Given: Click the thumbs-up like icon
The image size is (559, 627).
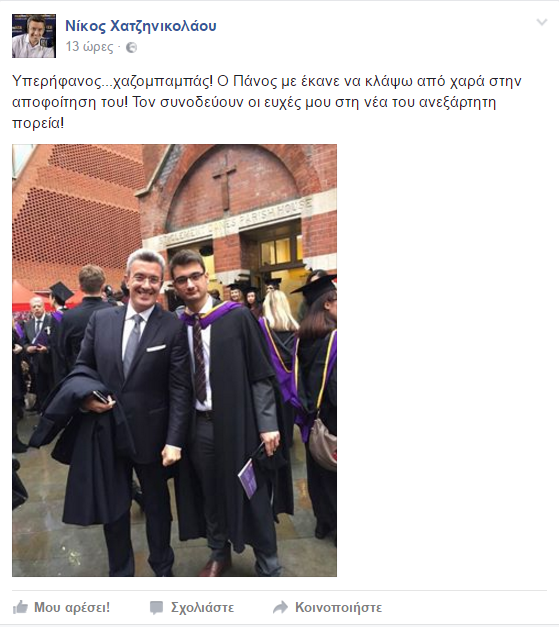Looking at the screenshot, I should [20, 607].
